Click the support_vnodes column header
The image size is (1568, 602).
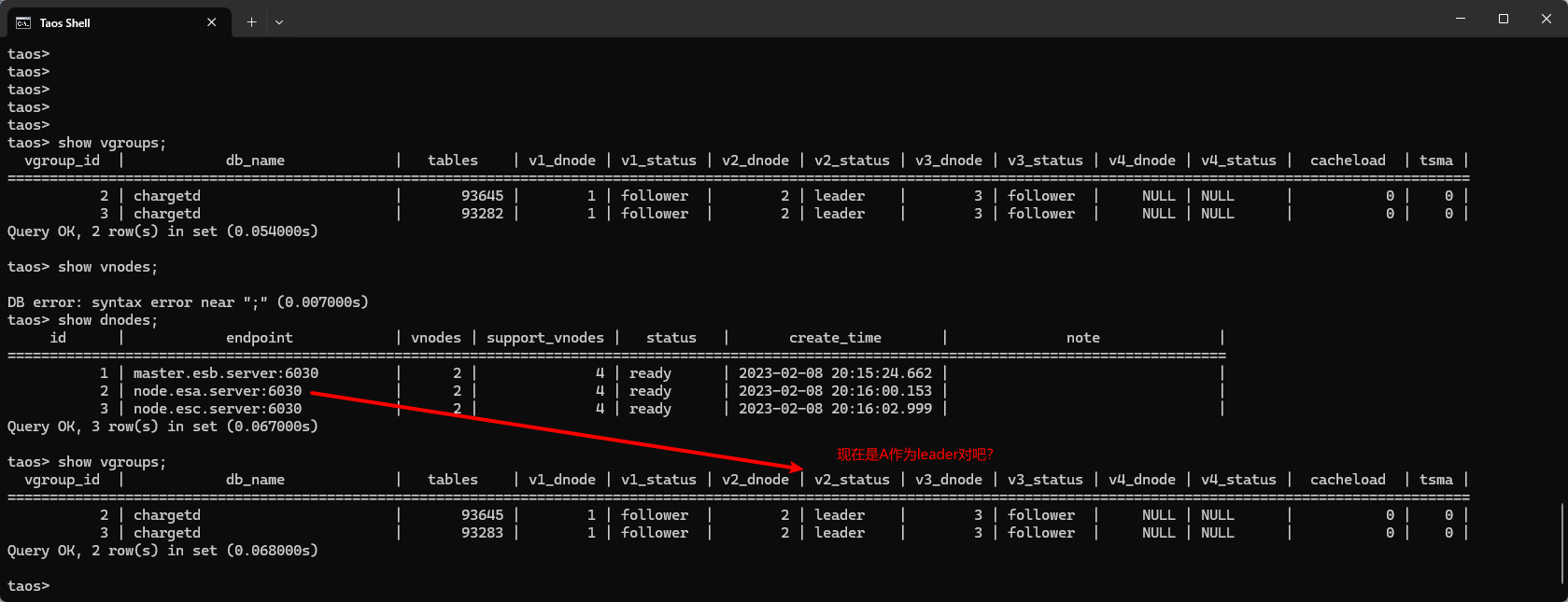544,338
